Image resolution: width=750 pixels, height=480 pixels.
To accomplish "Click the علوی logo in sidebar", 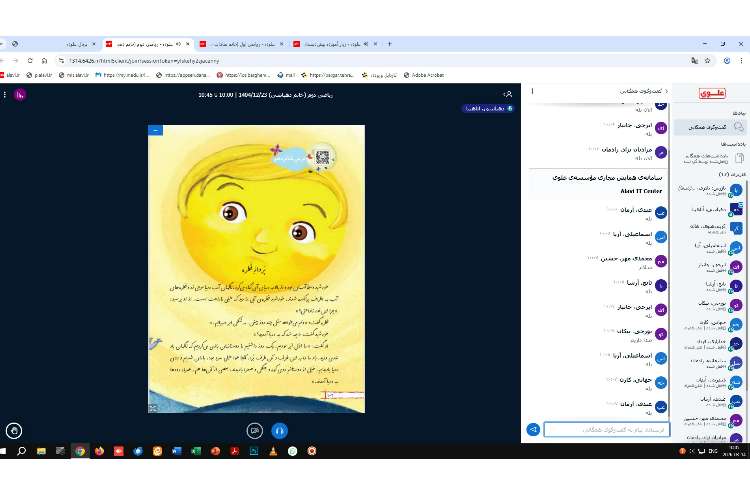I will (x=712, y=93).
